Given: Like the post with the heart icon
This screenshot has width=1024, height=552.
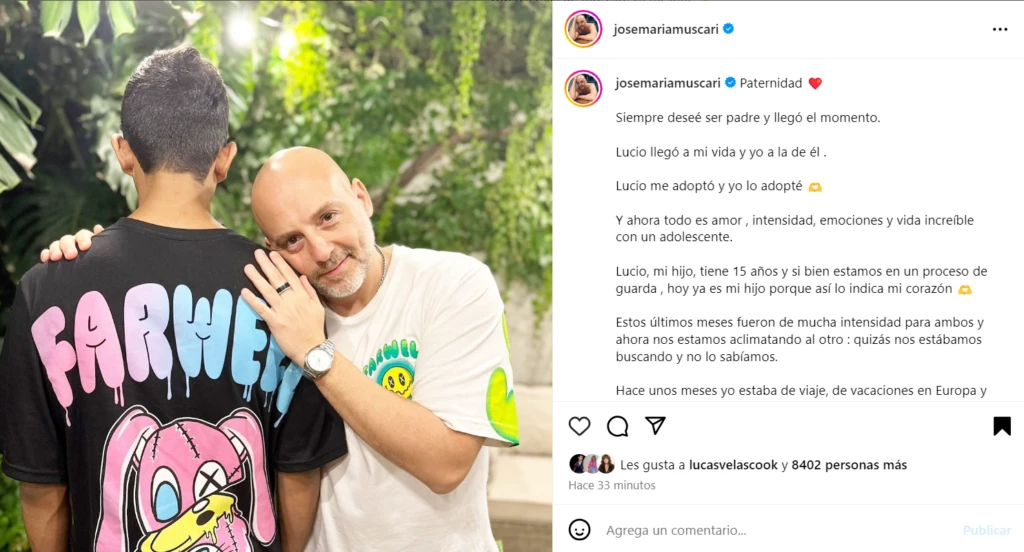Looking at the screenshot, I should pos(579,426).
